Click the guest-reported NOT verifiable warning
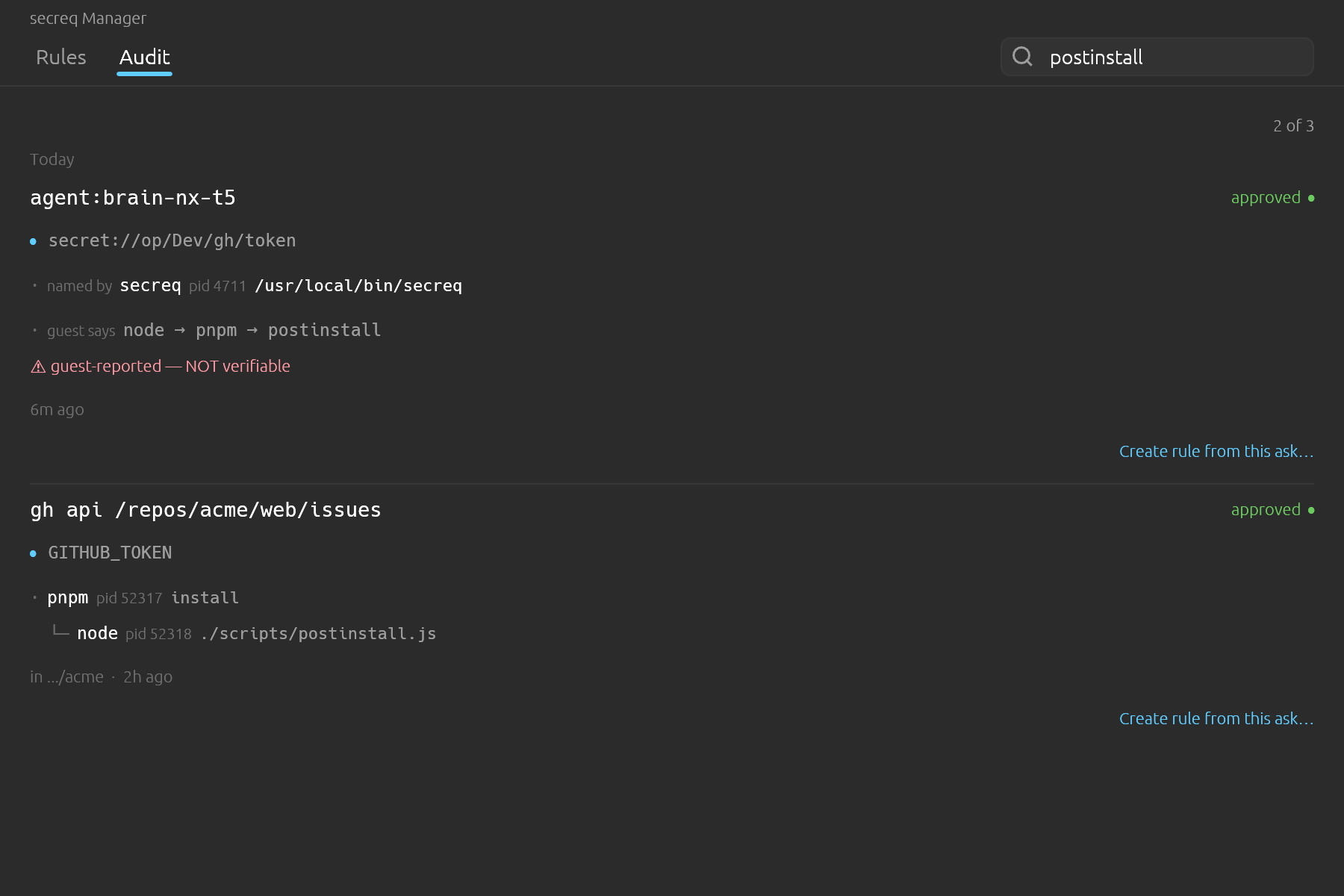Image resolution: width=1344 pixels, height=896 pixels. 161,367
